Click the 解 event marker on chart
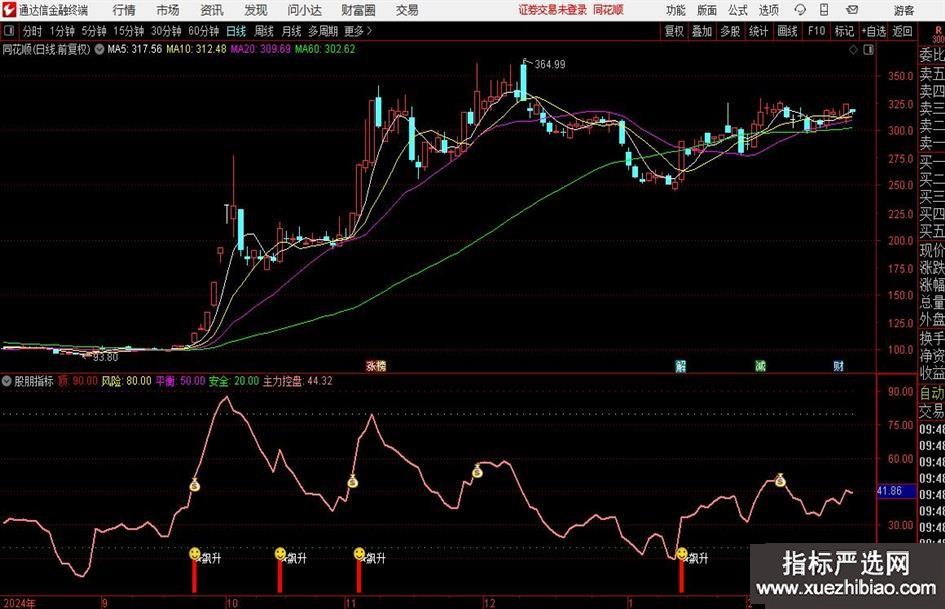The width and height of the screenshot is (945, 609). point(680,365)
